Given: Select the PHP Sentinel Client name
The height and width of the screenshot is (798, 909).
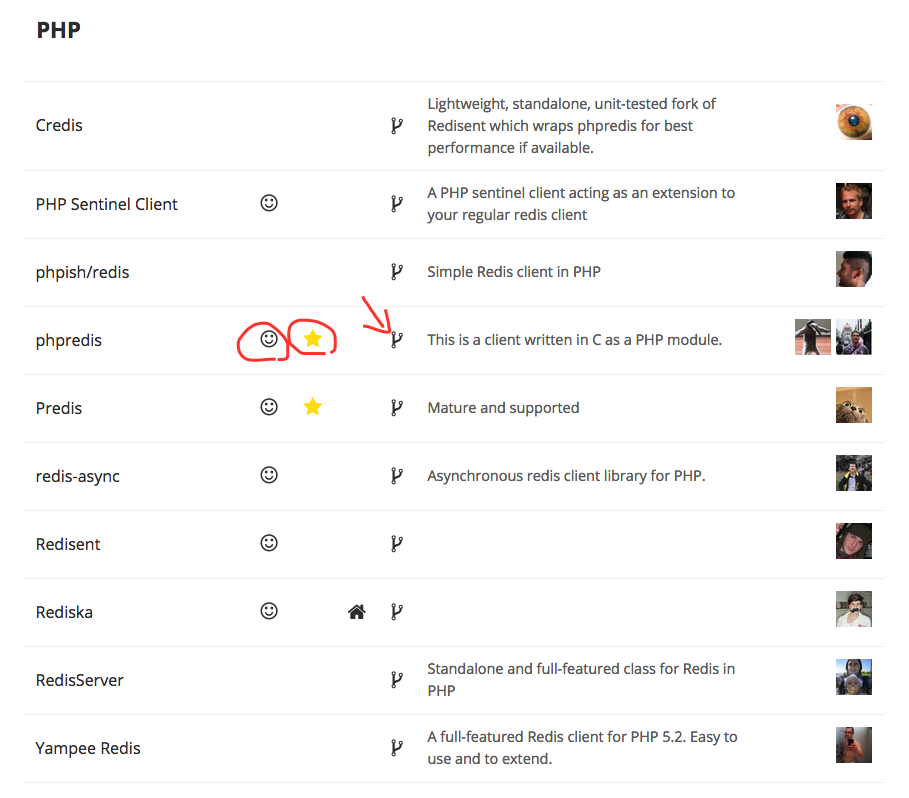Looking at the screenshot, I should coord(107,204).
